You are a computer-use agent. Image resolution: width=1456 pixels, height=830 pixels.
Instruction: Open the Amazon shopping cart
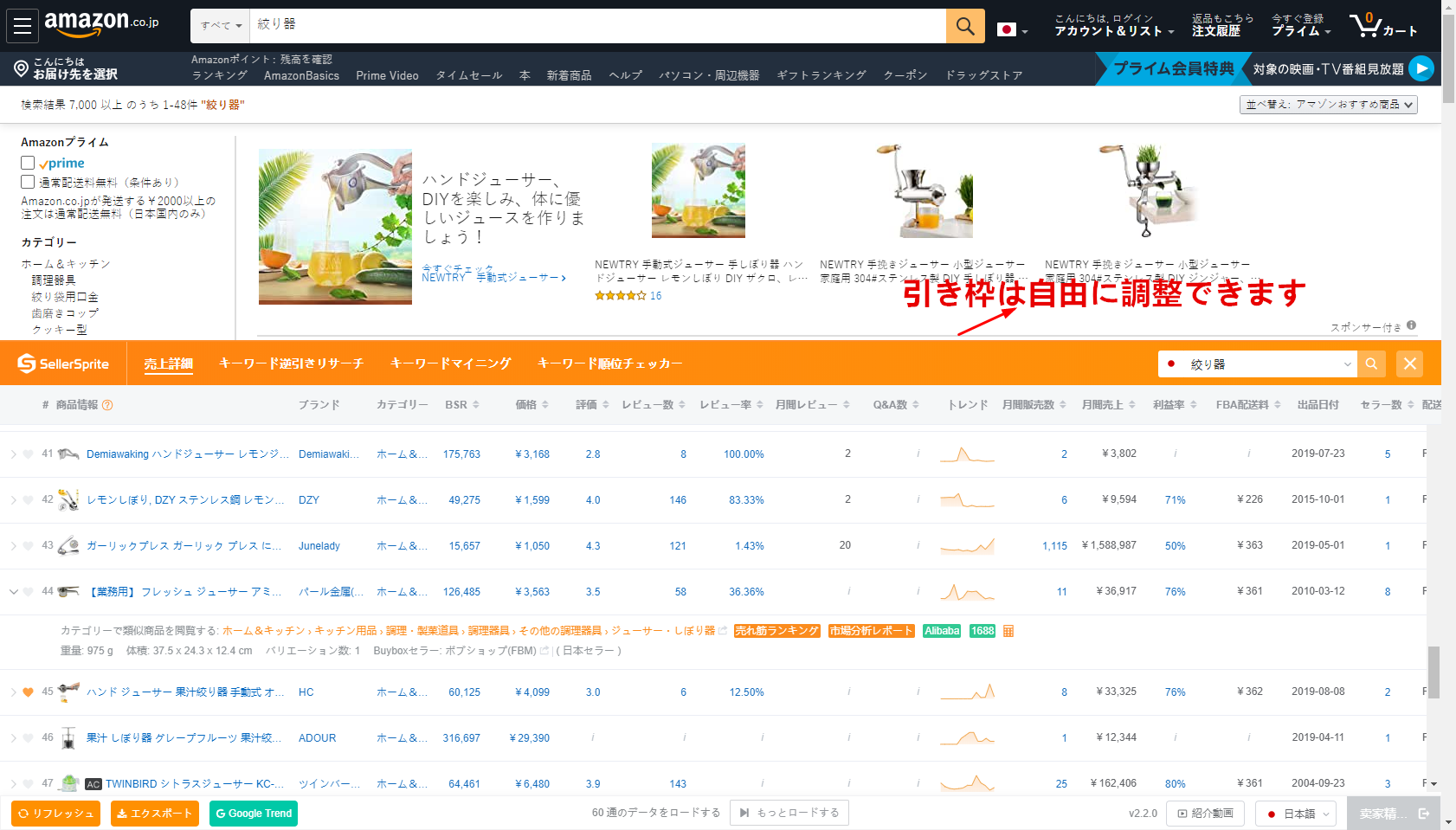1382,25
